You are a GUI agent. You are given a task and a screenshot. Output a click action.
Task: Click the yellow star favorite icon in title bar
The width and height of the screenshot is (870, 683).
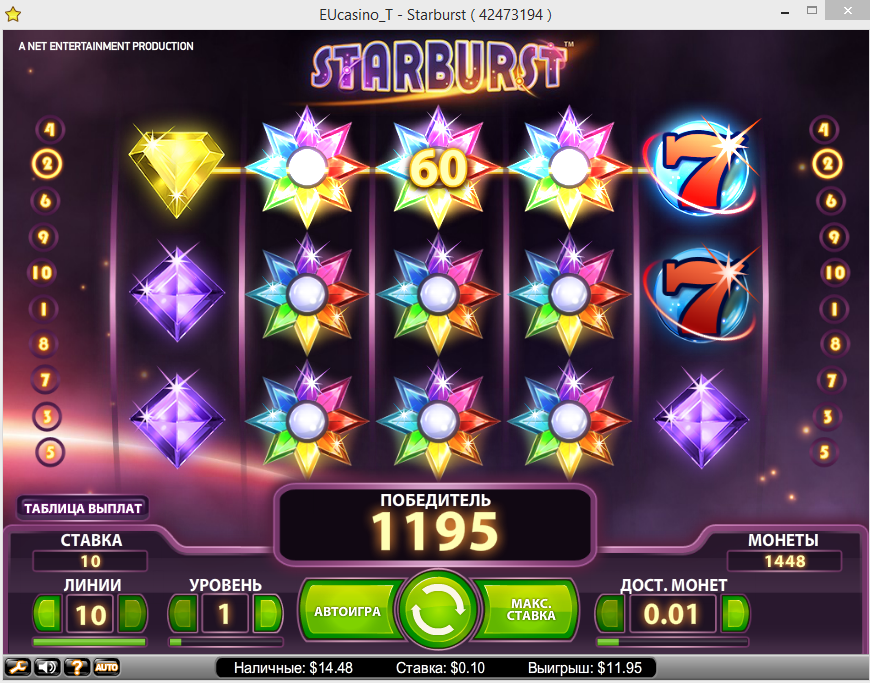click(x=12, y=14)
